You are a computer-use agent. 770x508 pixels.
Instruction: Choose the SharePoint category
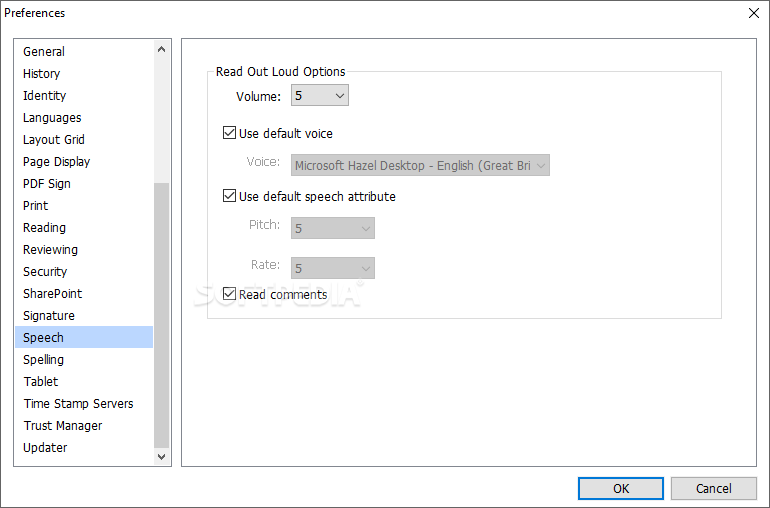coord(84,294)
